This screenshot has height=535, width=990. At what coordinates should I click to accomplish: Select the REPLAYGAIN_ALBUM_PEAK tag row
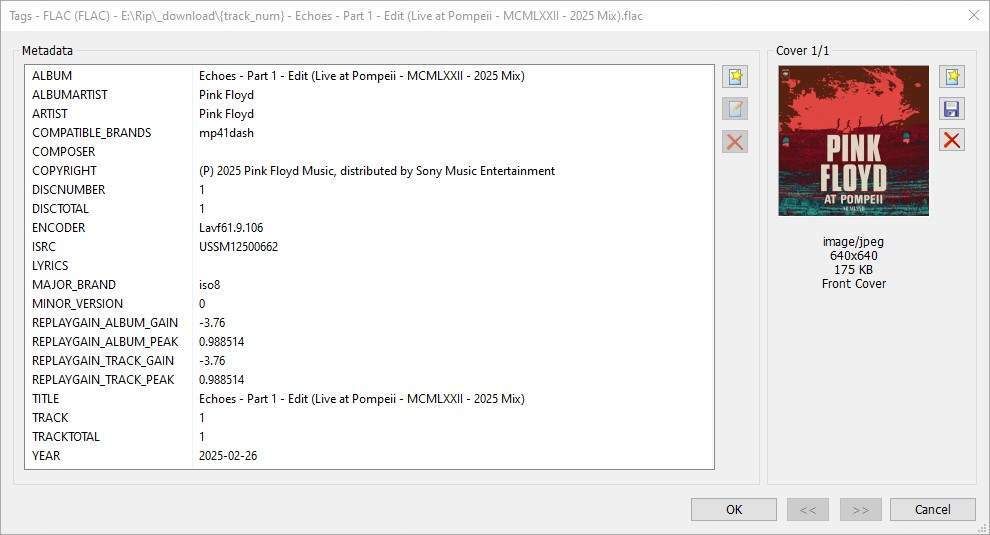click(x=369, y=342)
